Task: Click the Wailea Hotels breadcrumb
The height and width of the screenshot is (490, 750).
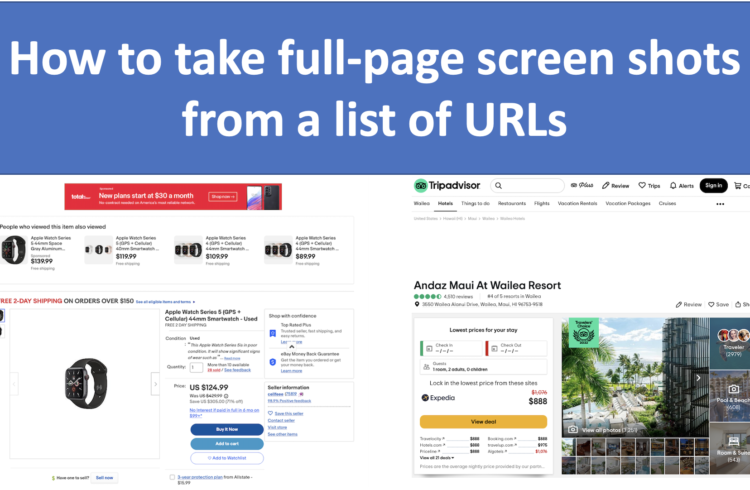Action: click(512, 219)
